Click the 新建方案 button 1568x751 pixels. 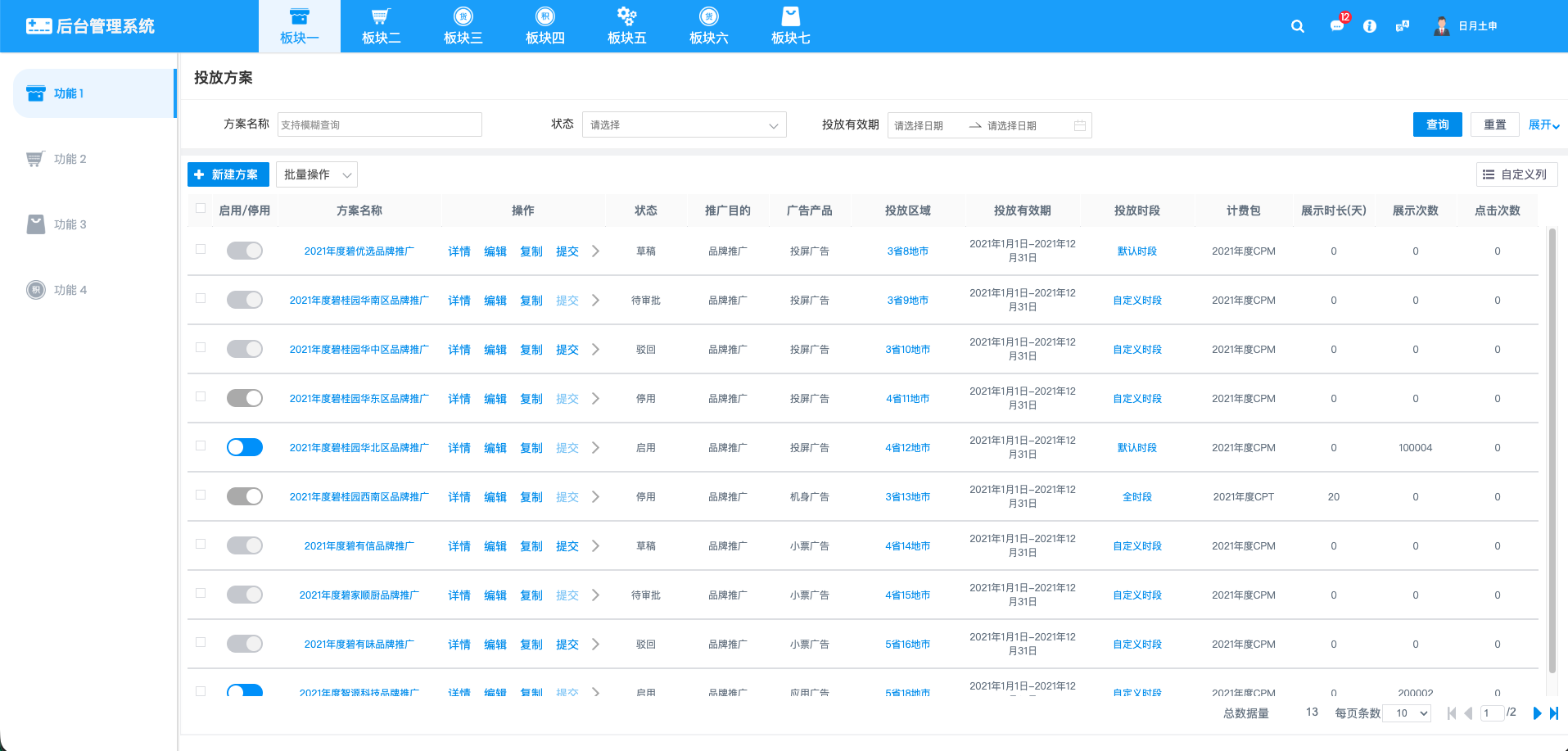click(x=228, y=174)
